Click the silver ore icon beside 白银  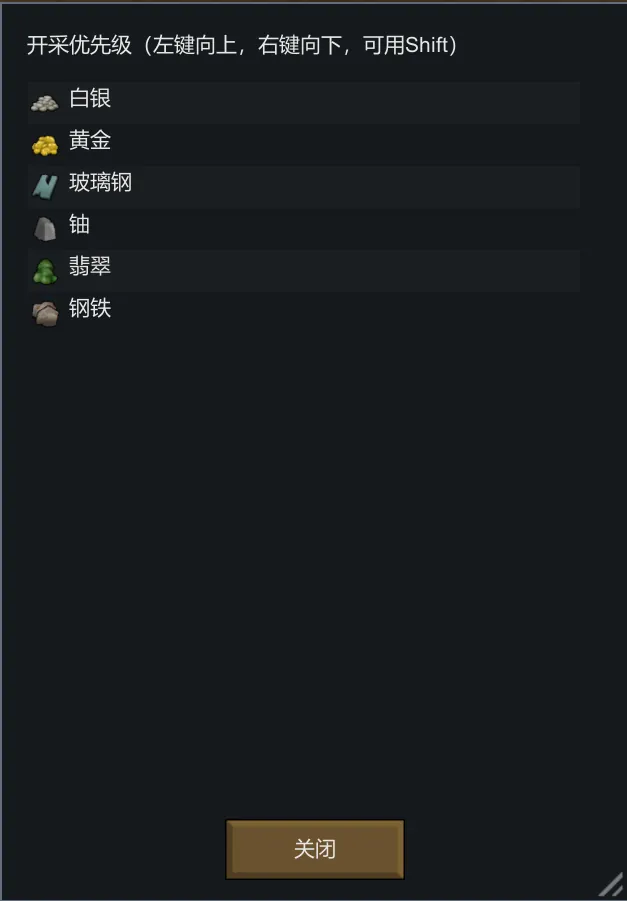click(x=44, y=102)
